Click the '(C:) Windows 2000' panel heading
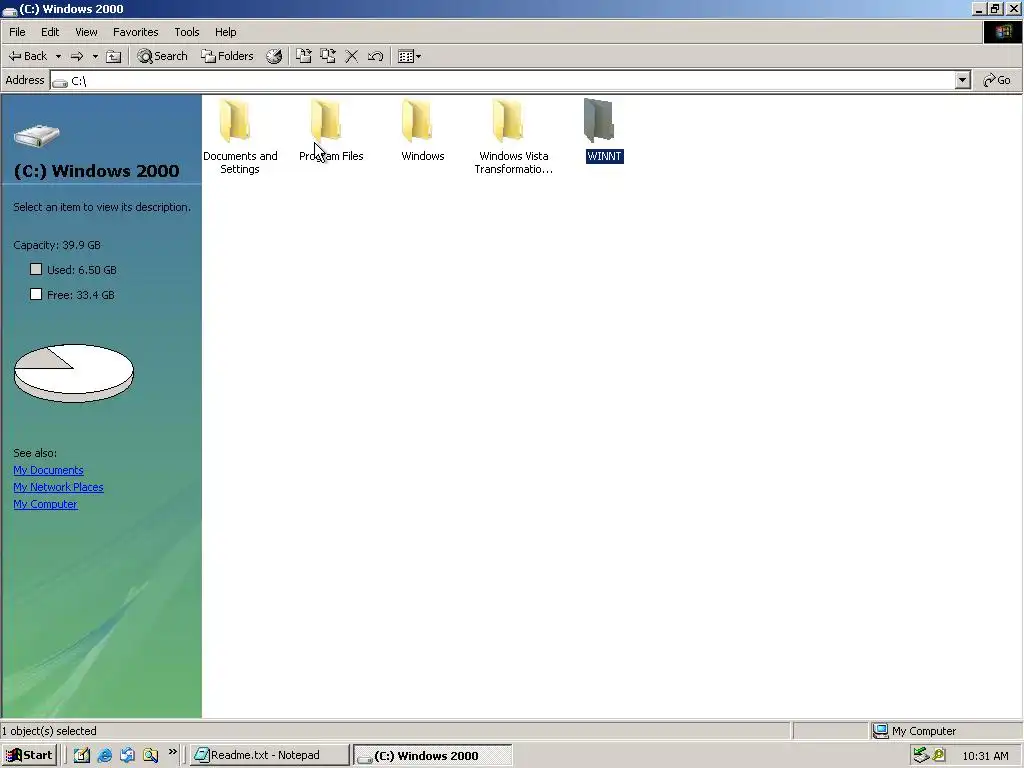This screenshot has height=768, width=1024. click(x=97, y=171)
